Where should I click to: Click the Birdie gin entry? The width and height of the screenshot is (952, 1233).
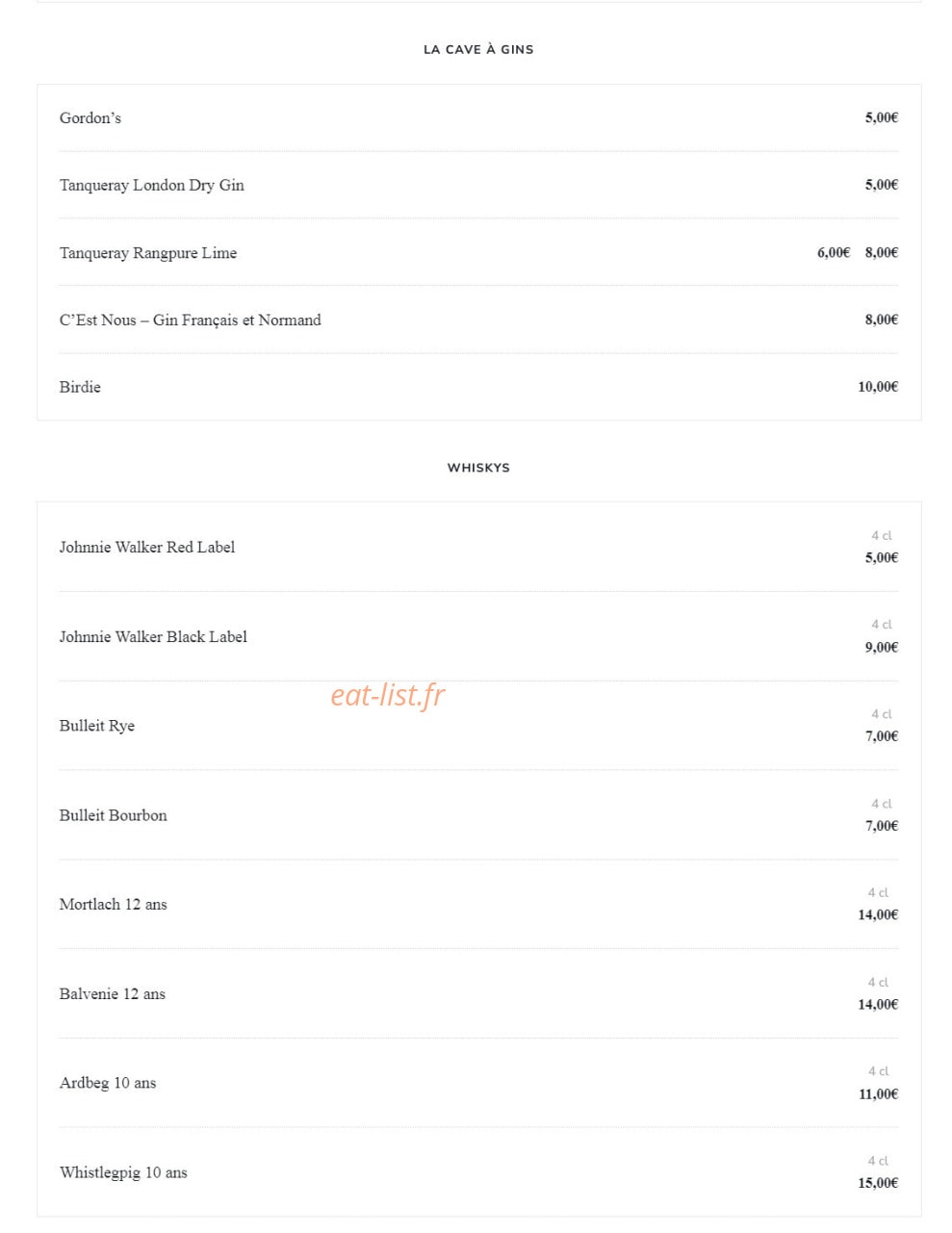click(x=80, y=387)
